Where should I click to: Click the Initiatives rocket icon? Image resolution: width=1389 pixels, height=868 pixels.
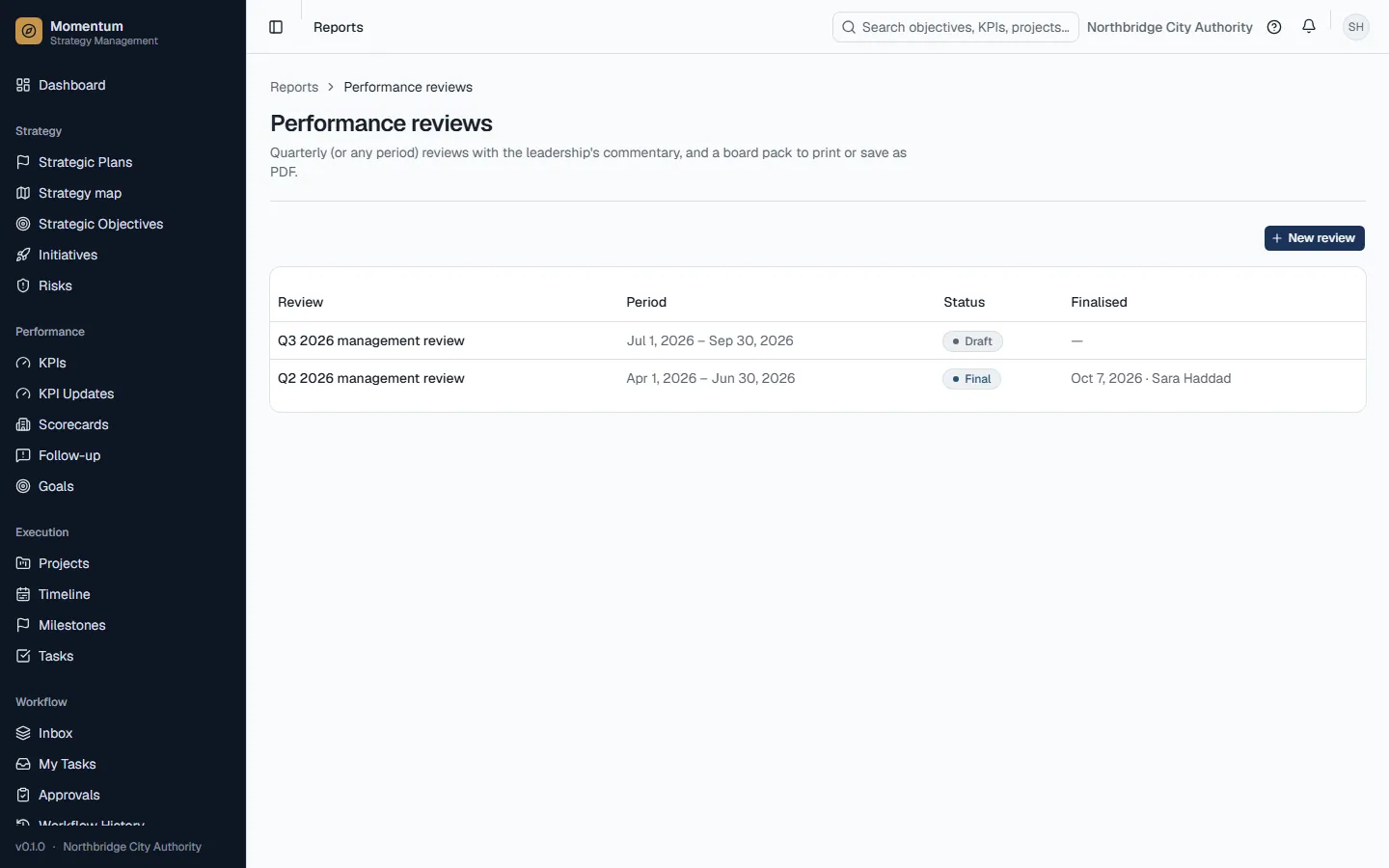[x=23, y=255]
